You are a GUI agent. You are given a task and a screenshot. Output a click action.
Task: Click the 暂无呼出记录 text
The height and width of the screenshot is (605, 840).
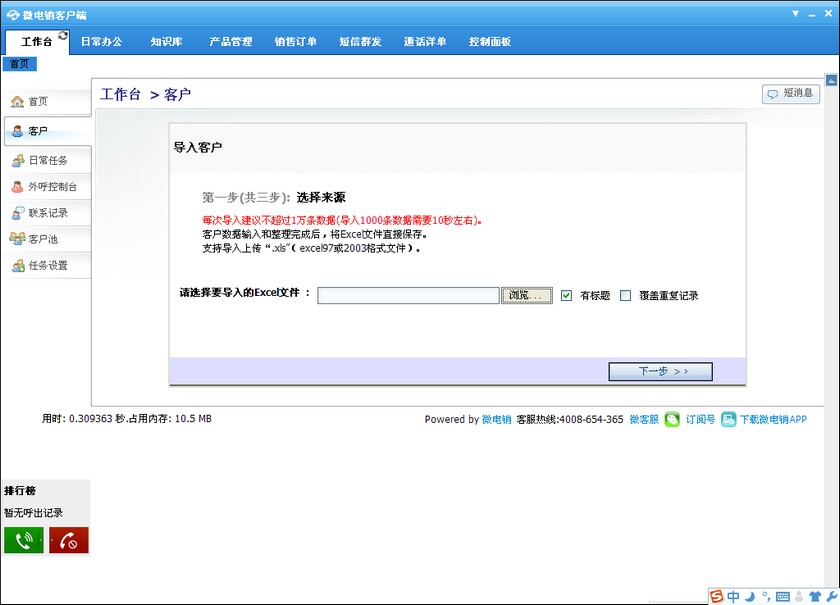click(34, 513)
